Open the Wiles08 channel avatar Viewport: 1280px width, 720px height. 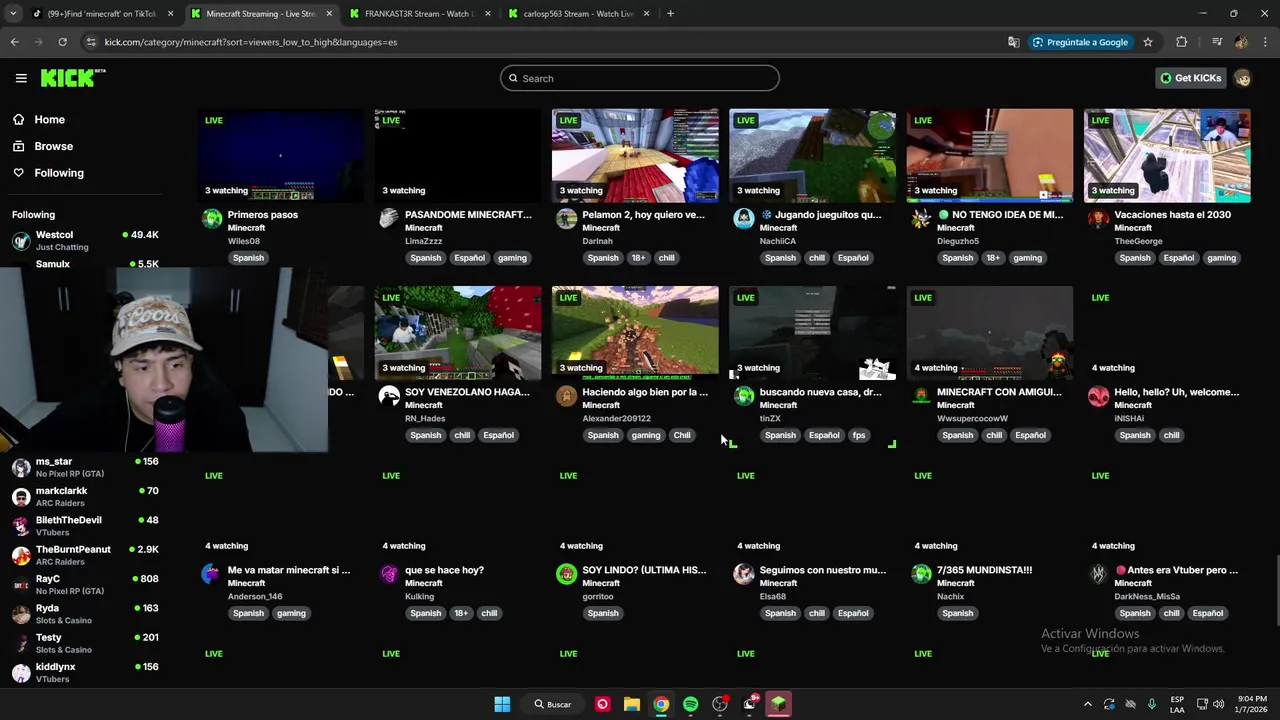point(212,219)
